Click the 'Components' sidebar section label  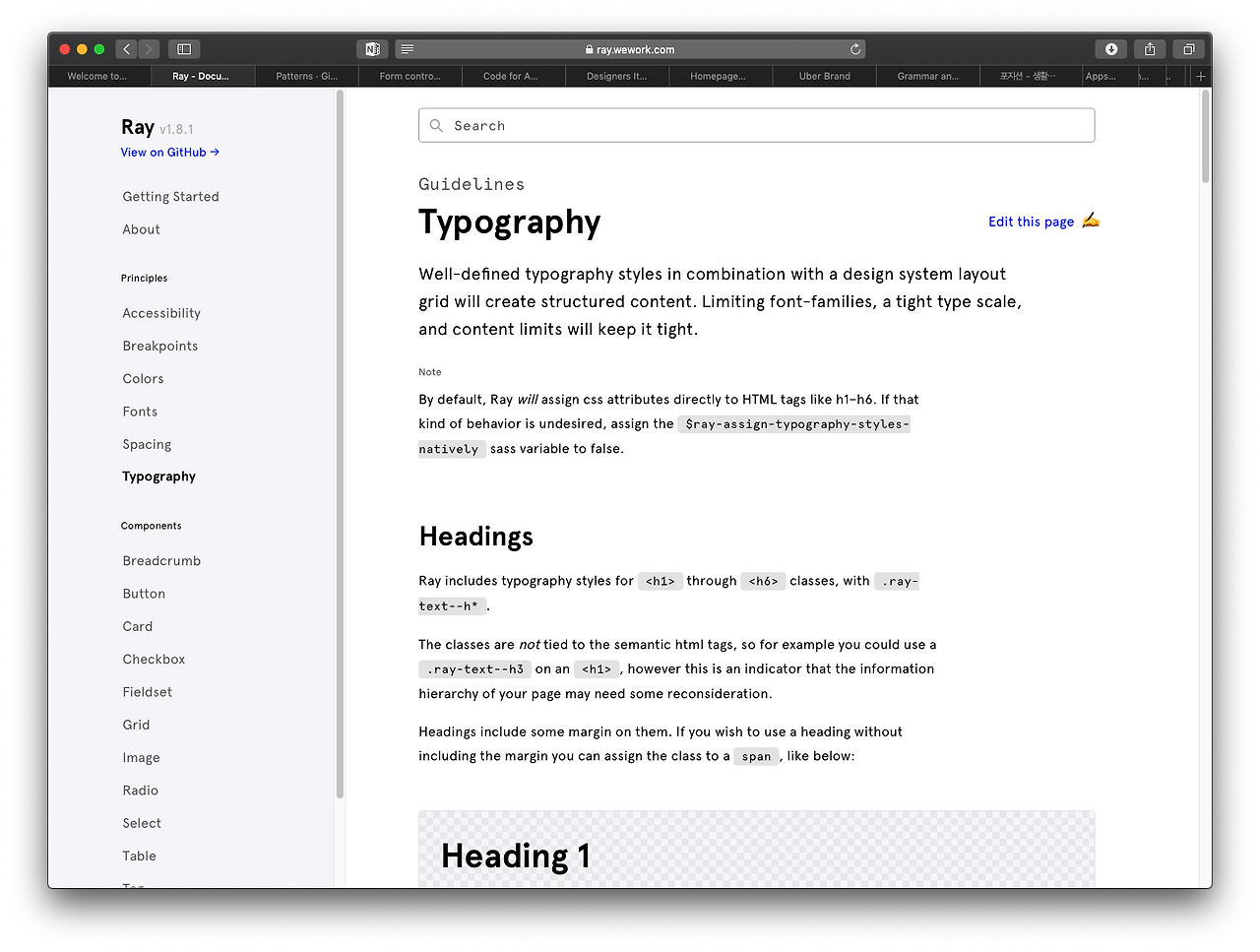point(152,527)
